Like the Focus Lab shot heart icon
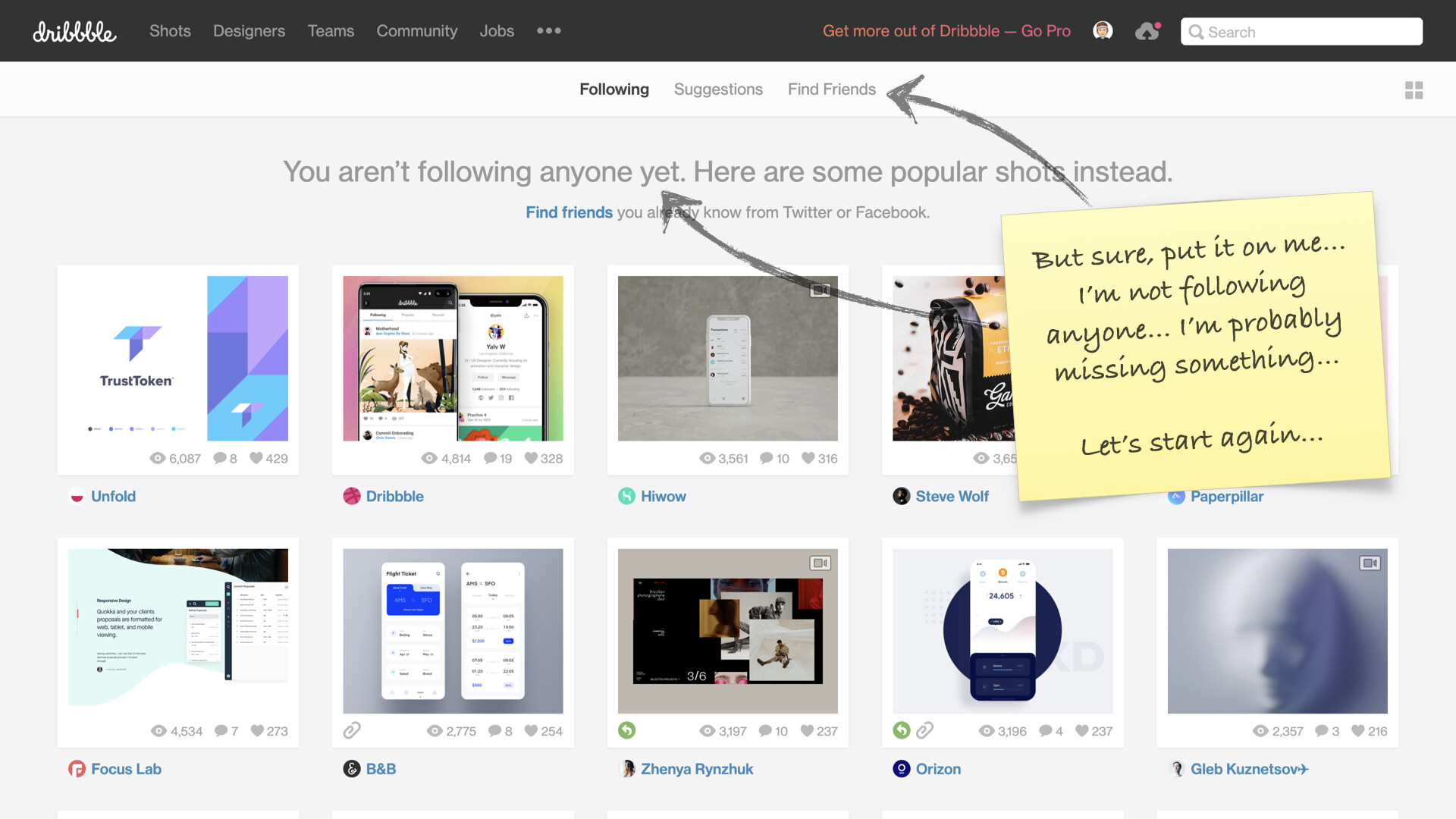The height and width of the screenshot is (819, 1456). tap(257, 731)
